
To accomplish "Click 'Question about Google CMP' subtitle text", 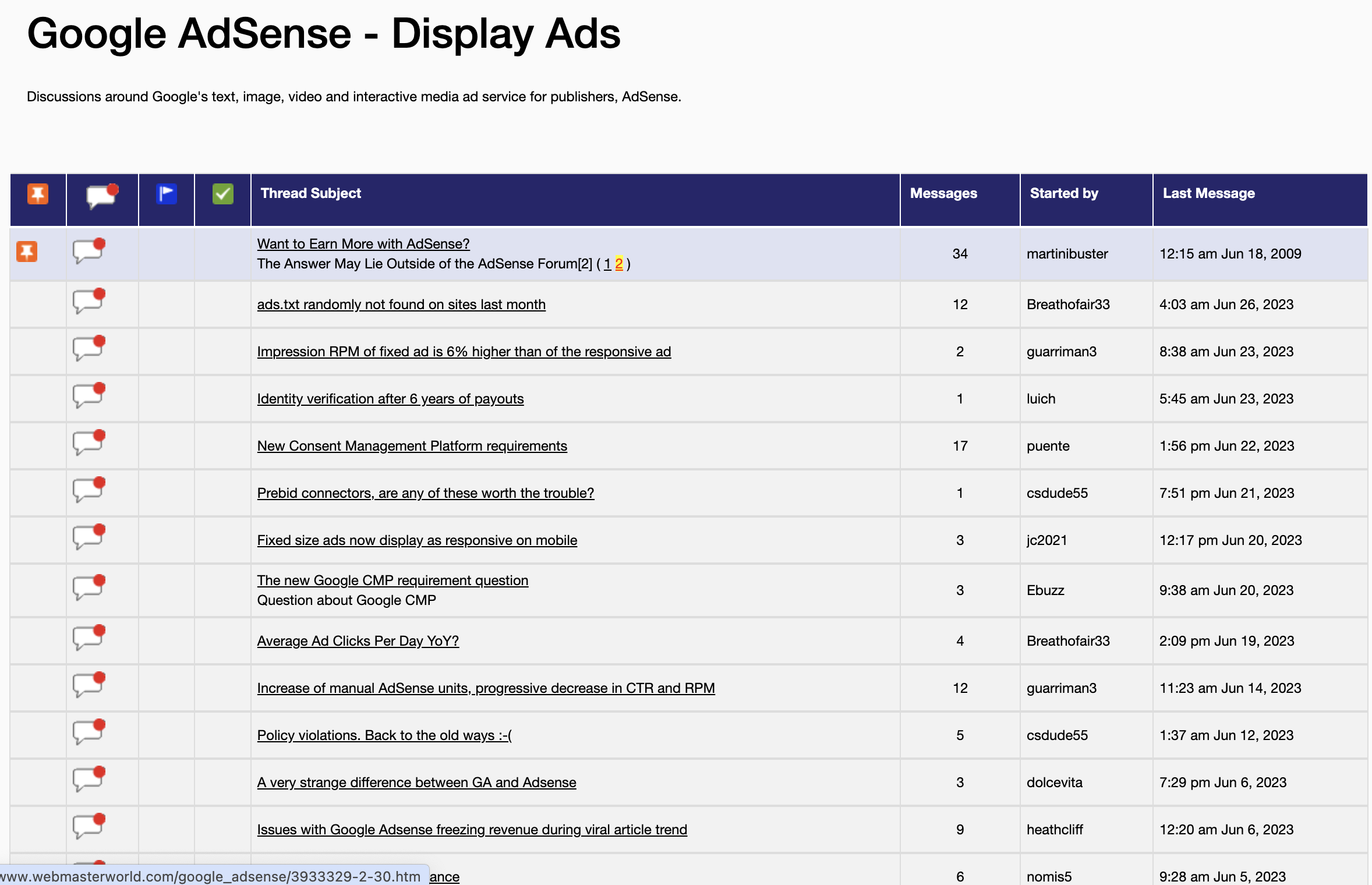I will point(346,600).
